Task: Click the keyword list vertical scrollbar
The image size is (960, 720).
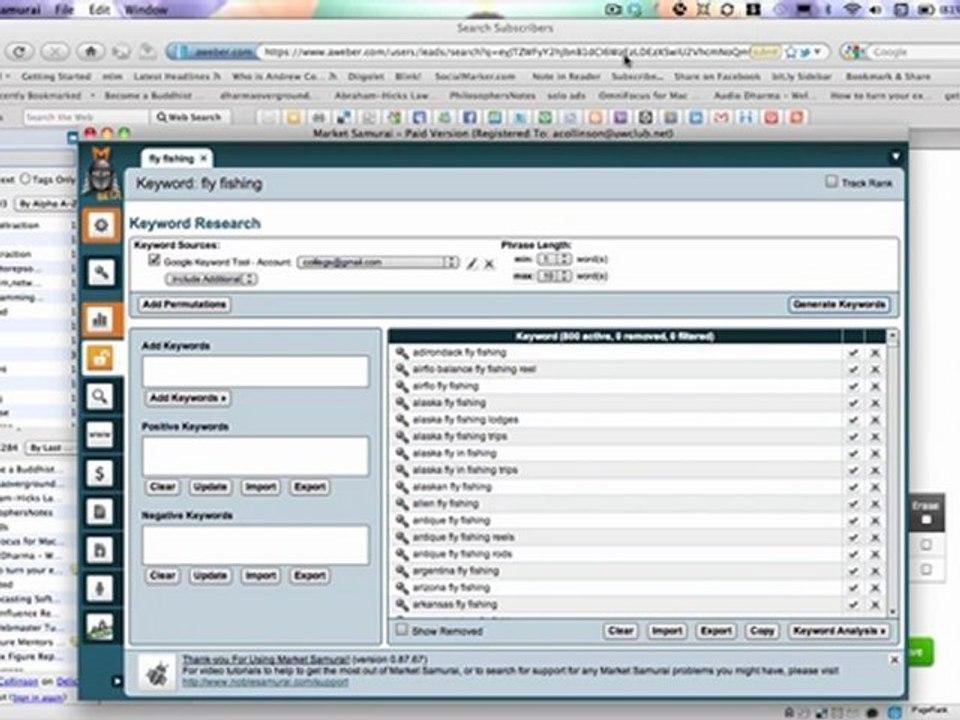Action: point(892,474)
